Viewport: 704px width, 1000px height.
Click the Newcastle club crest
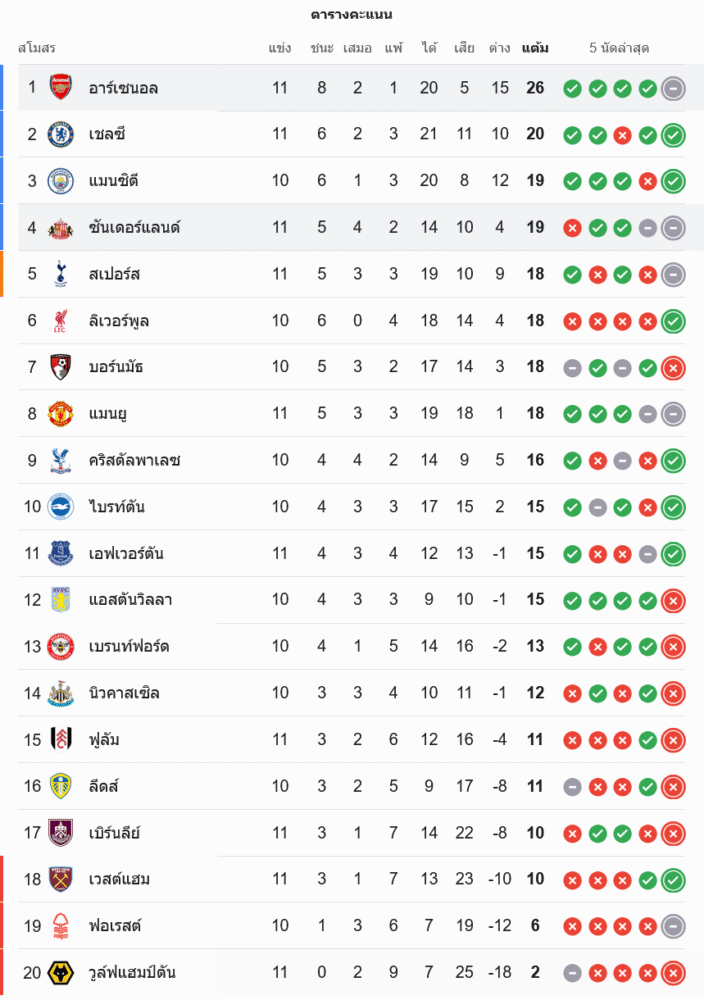point(61,693)
